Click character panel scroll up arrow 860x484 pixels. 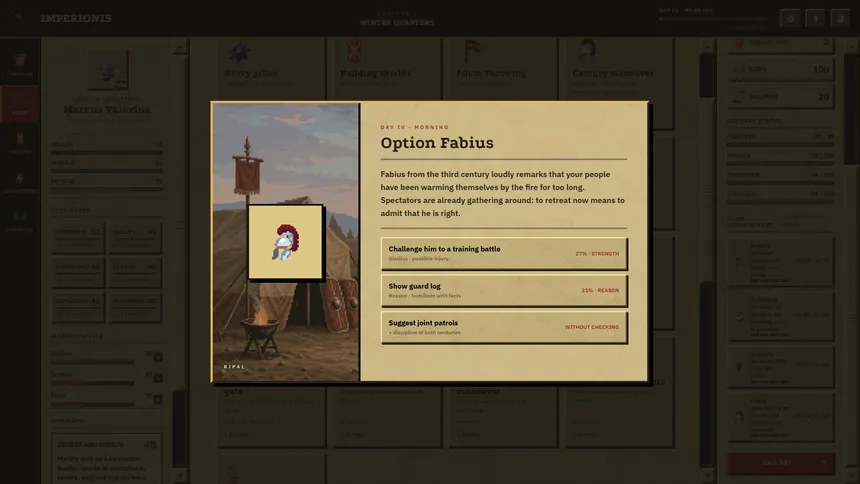coord(180,48)
